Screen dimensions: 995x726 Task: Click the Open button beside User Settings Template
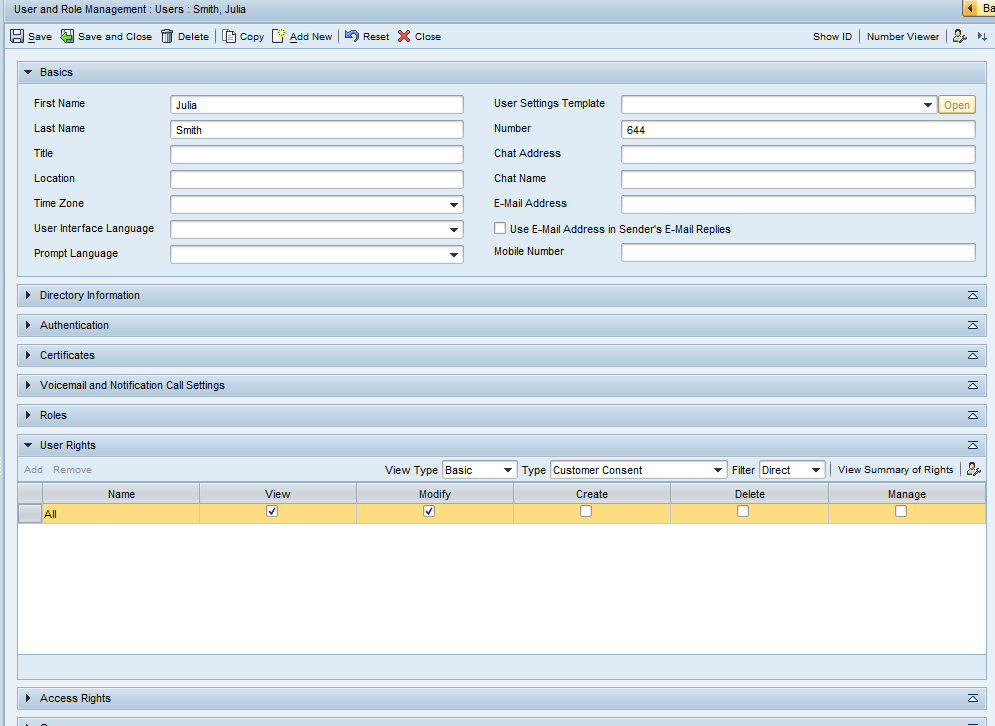click(x=956, y=105)
